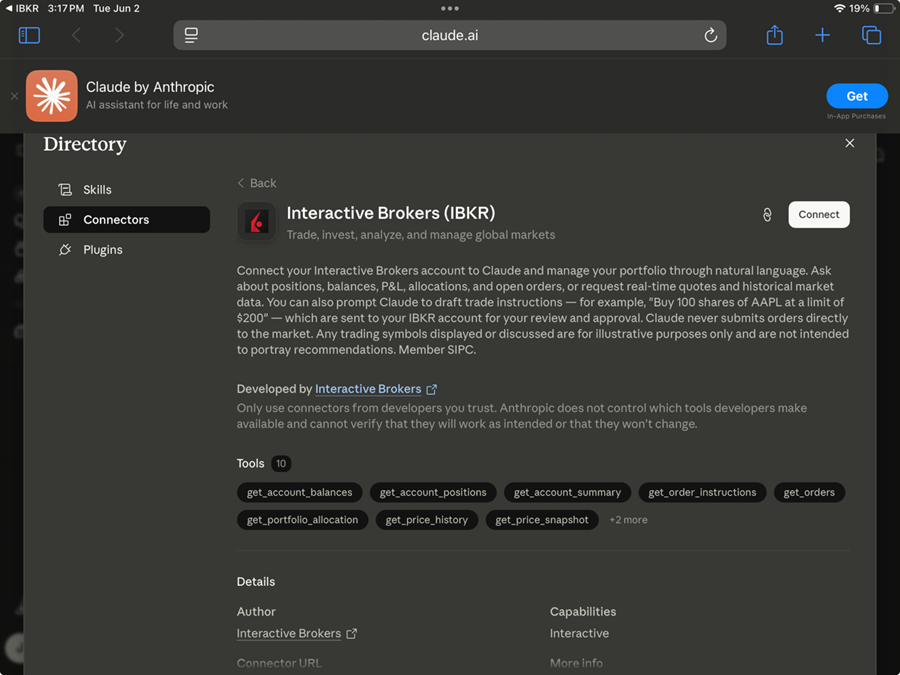Click the get_orders tool chip

tap(809, 492)
